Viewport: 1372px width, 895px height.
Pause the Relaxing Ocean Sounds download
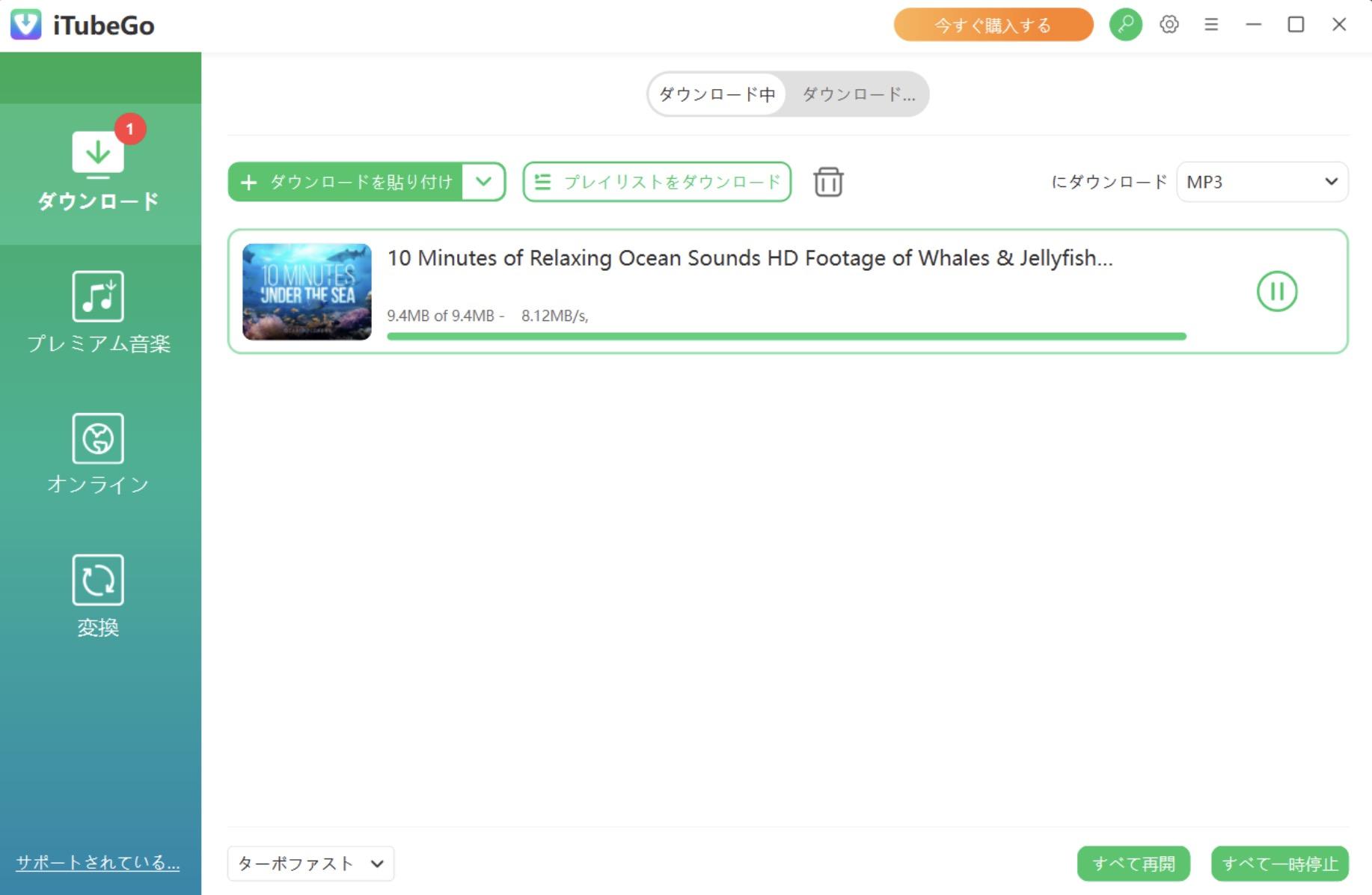[1277, 291]
